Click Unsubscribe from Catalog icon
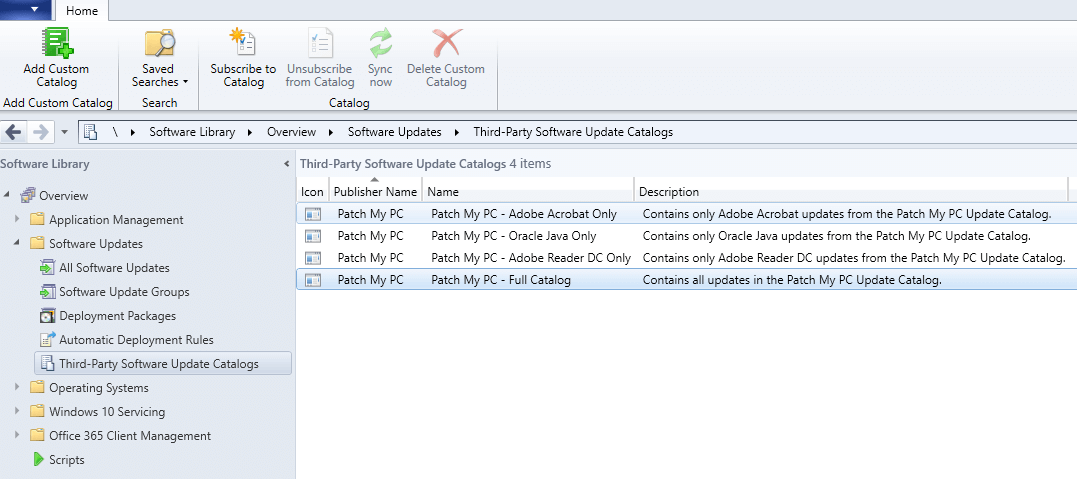Image resolution: width=1077 pixels, height=479 pixels. (x=320, y=44)
